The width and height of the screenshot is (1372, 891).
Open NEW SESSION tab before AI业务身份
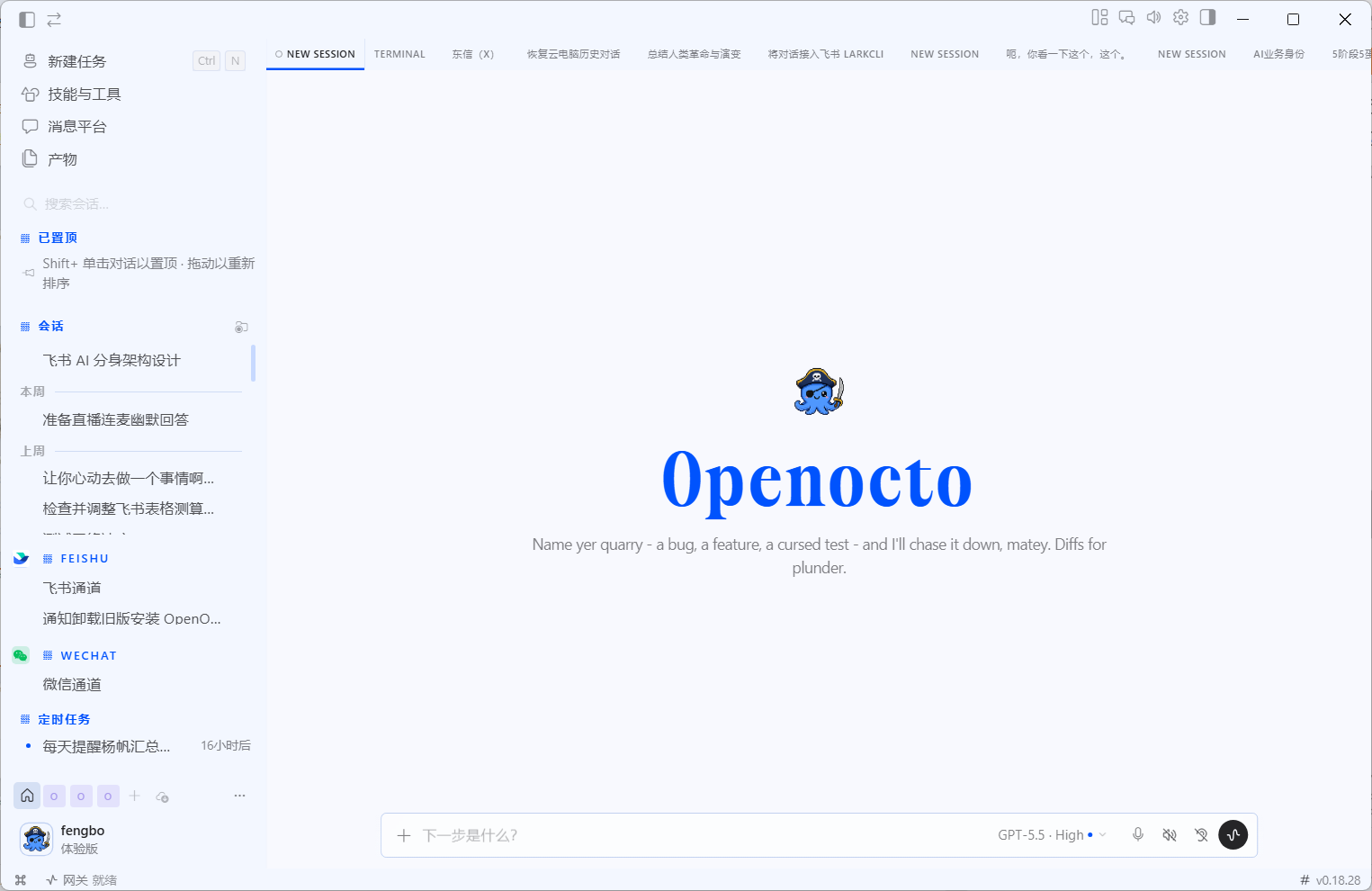click(x=1191, y=54)
